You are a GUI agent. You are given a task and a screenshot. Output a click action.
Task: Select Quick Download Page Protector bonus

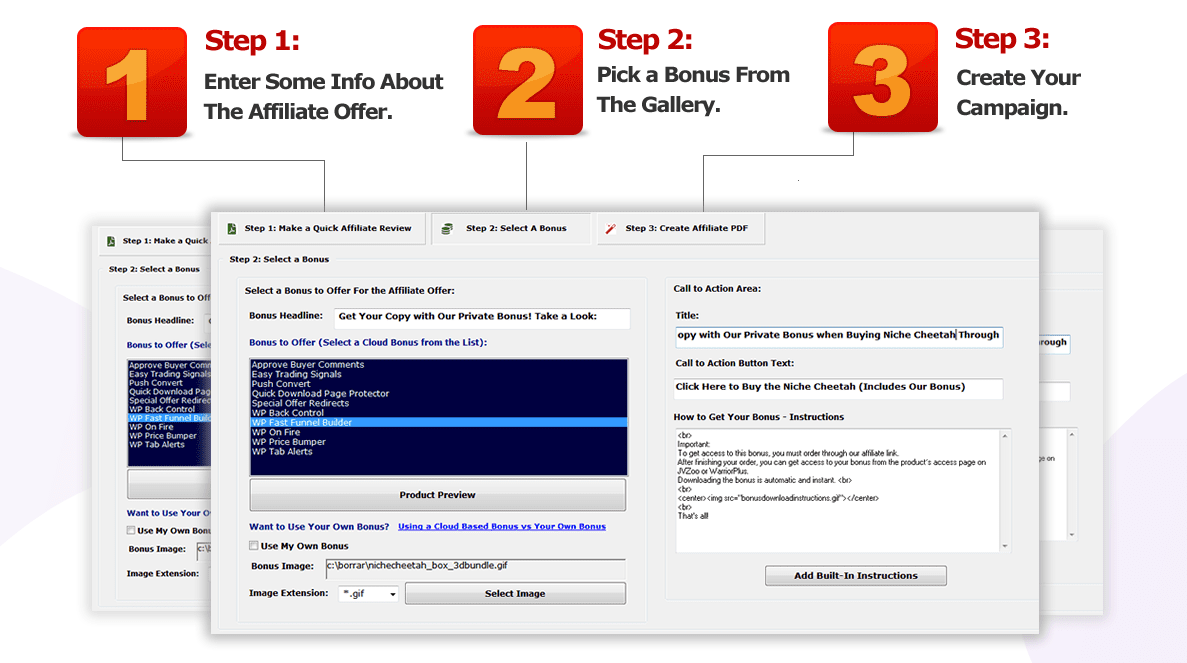(x=438, y=394)
